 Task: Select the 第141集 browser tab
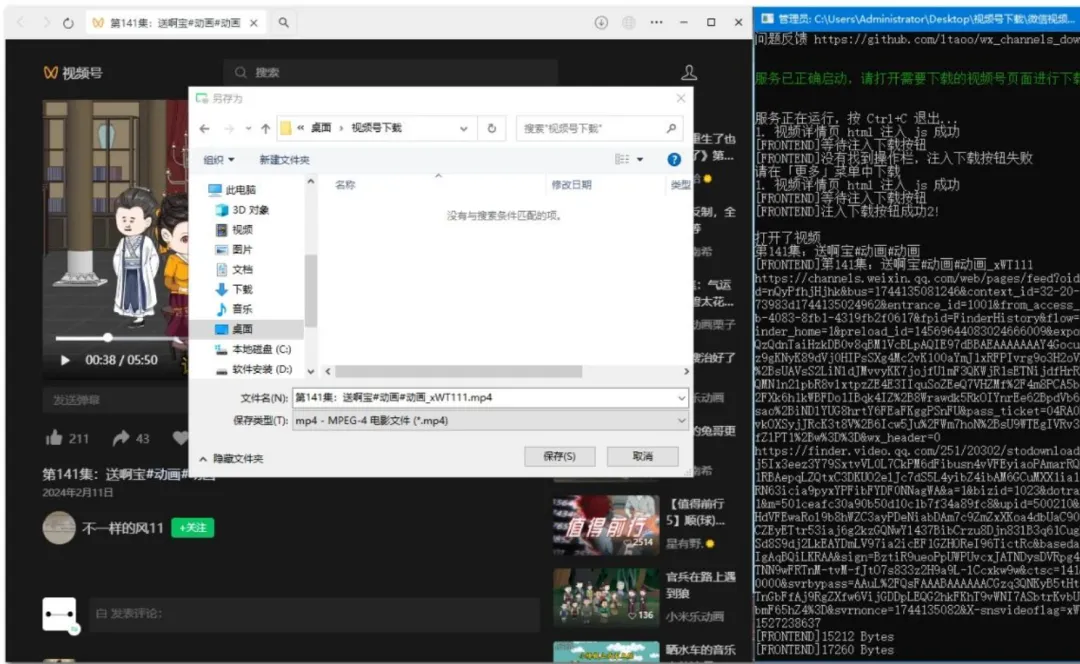click(x=175, y=23)
